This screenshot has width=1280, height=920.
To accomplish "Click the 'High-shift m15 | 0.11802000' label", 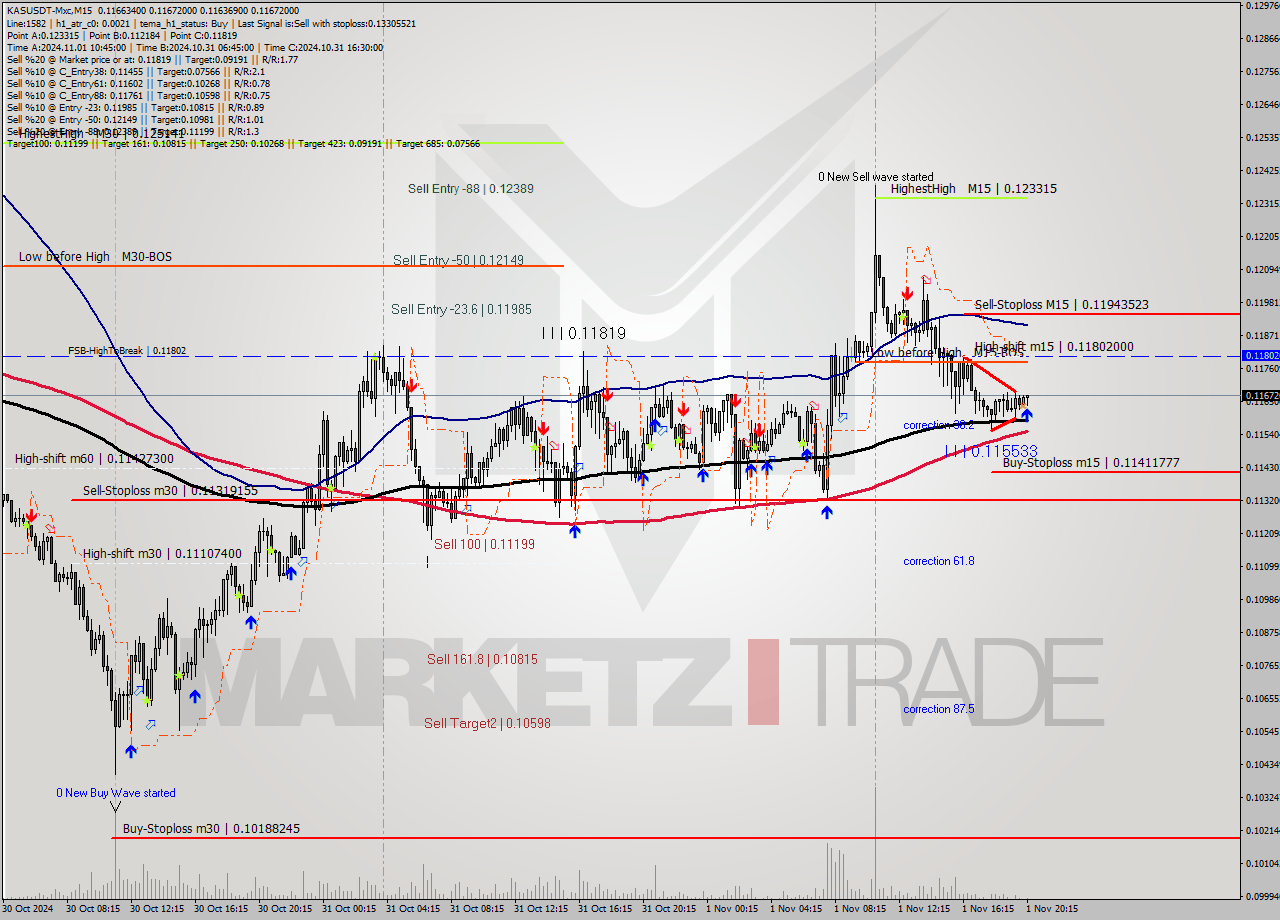I will click(1054, 346).
